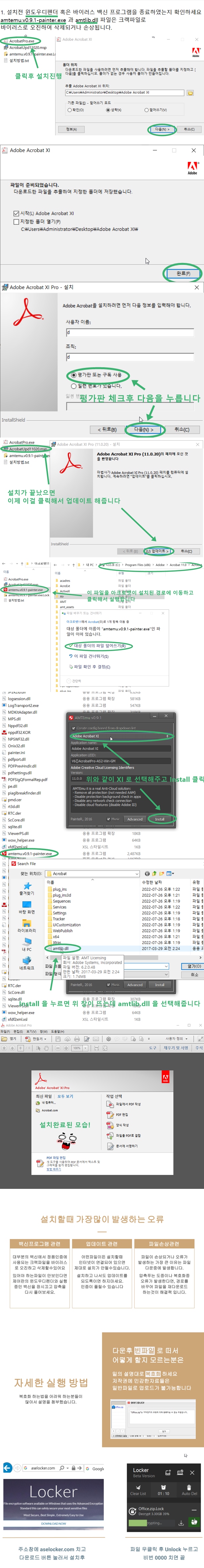Click the Advanced button in AMTEmu
204x1568 pixels.
tap(135, 819)
